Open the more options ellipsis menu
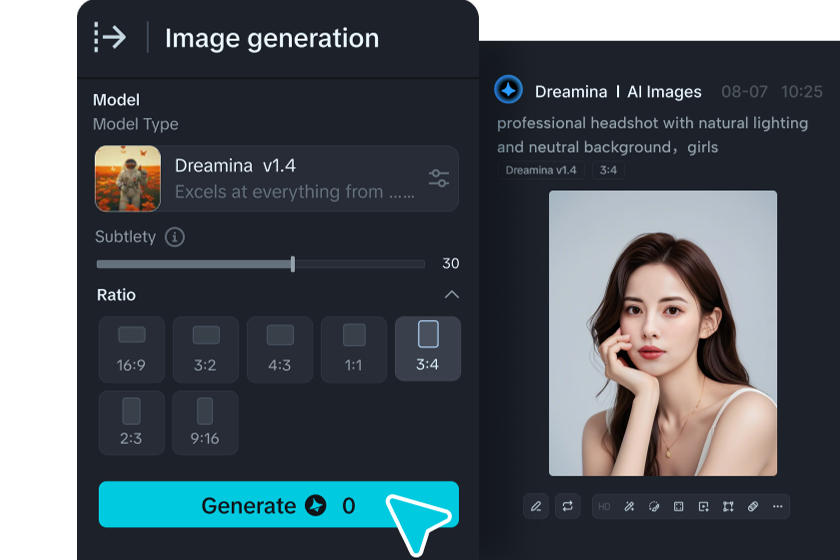The height and width of the screenshot is (560, 840). click(x=777, y=506)
